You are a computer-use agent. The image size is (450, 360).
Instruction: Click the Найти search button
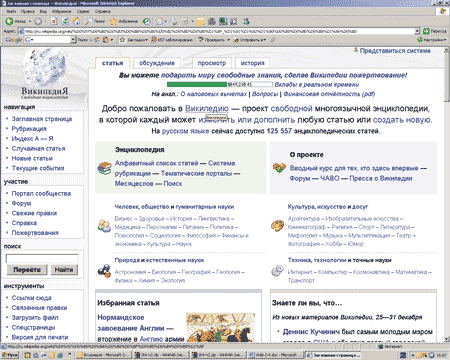pyautogui.click(x=64, y=270)
